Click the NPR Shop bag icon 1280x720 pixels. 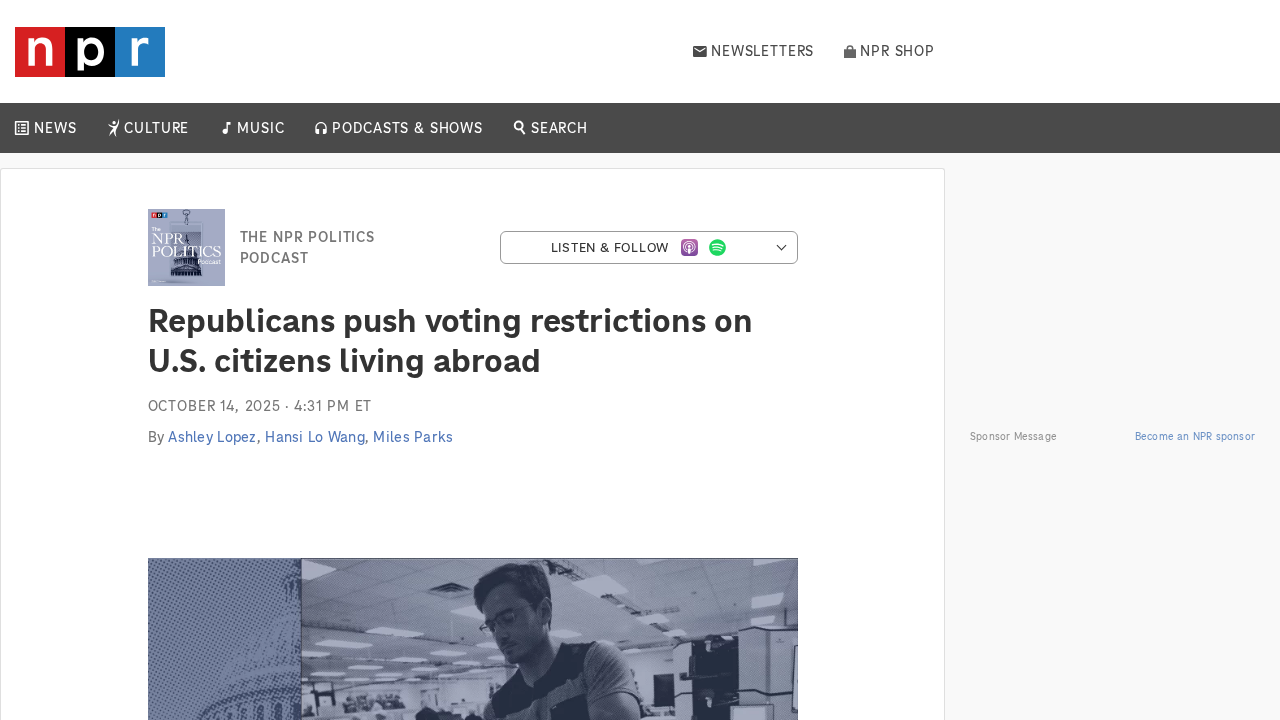pyautogui.click(x=850, y=52)
